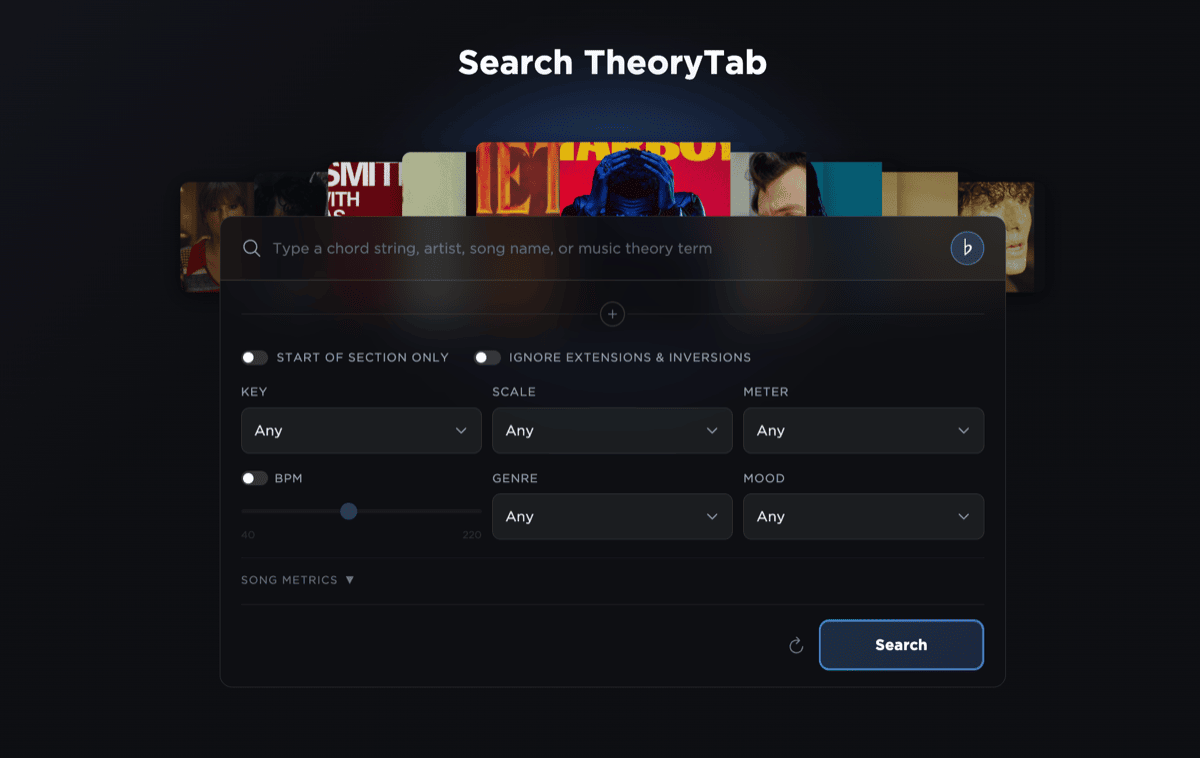Click the magnifying glass search icon
The height and width of the screenshot is (758, 1200).
click(252, 248)
